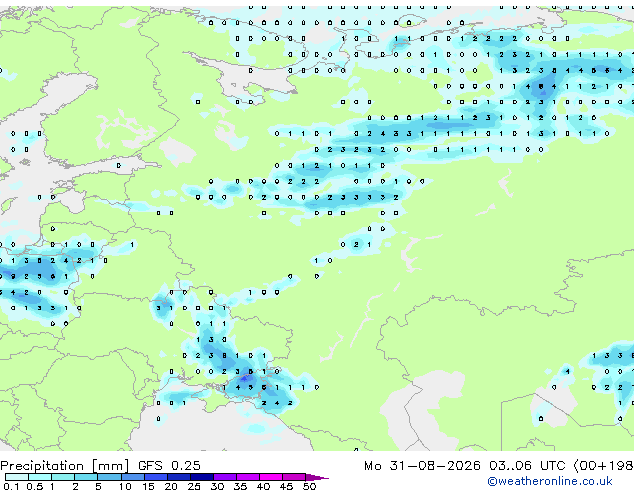Click the 30–35 mm purple legend swatch
The height and width of the screenshot is (490, 634).
(x=225, y=477)
